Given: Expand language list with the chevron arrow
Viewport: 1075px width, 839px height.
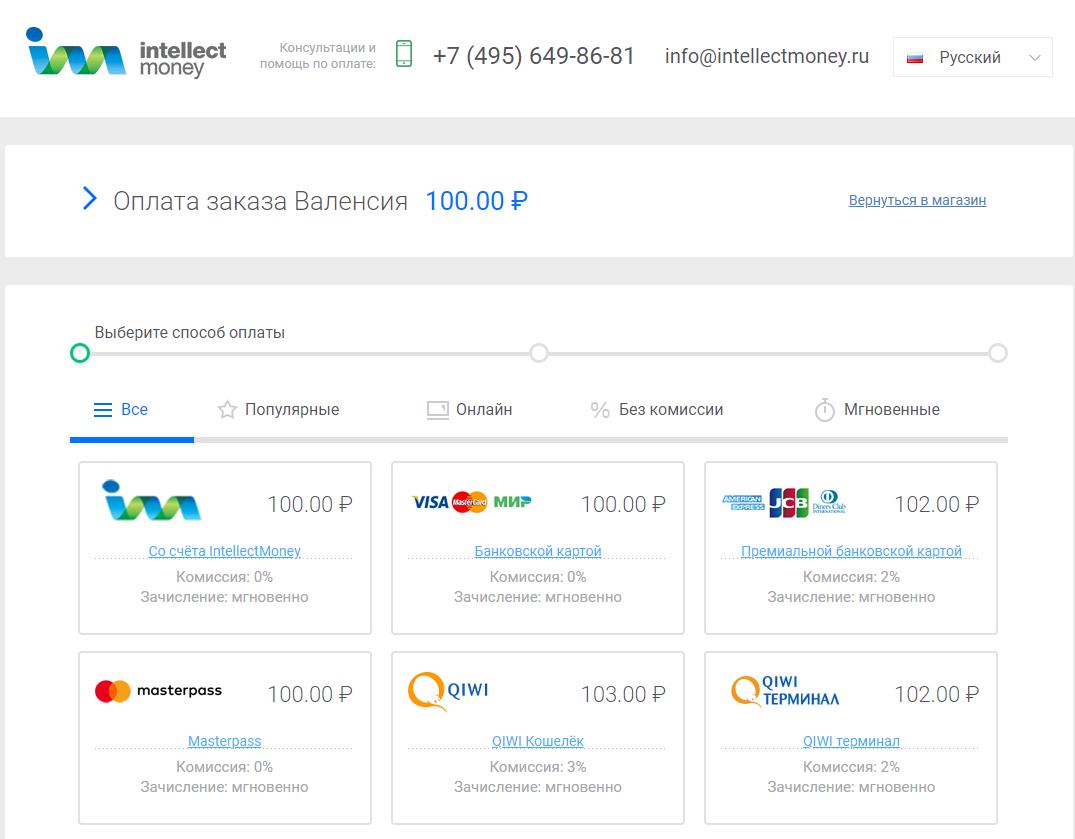Looking at the screenshot, I should pos(1035,58).
